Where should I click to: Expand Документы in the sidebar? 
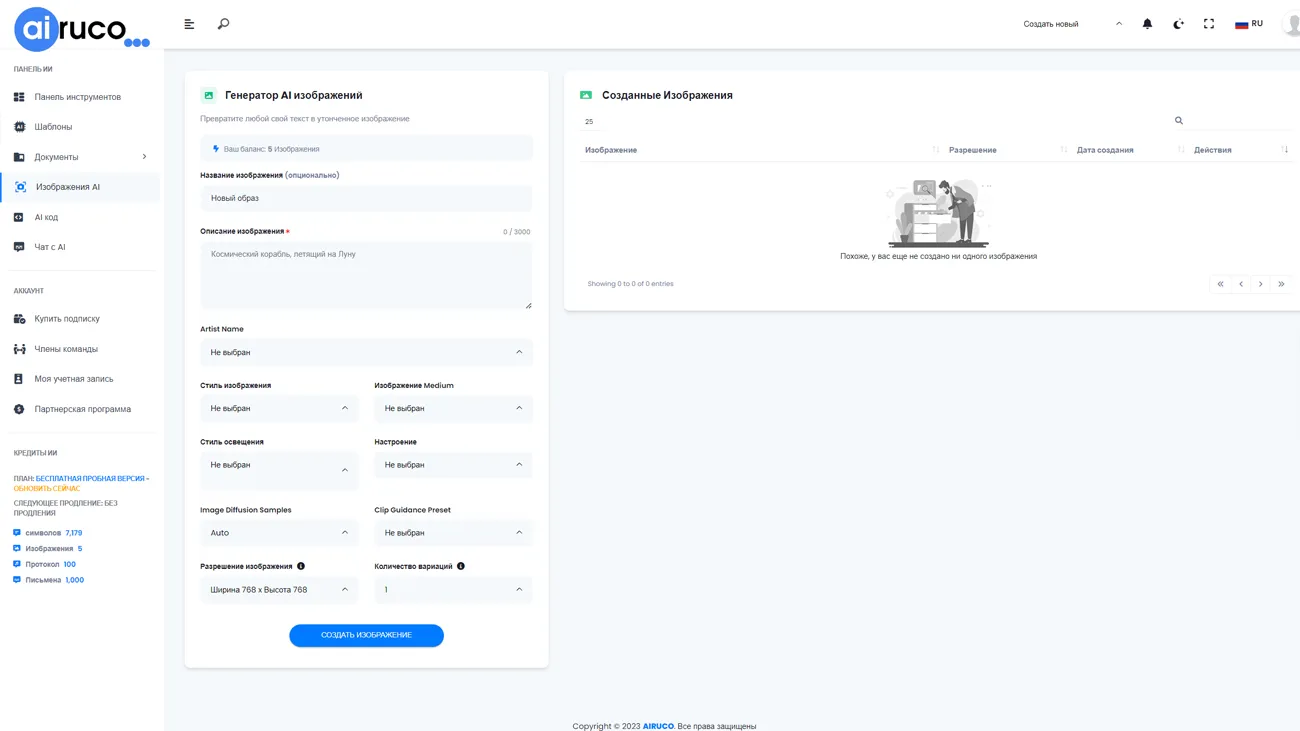80,157
